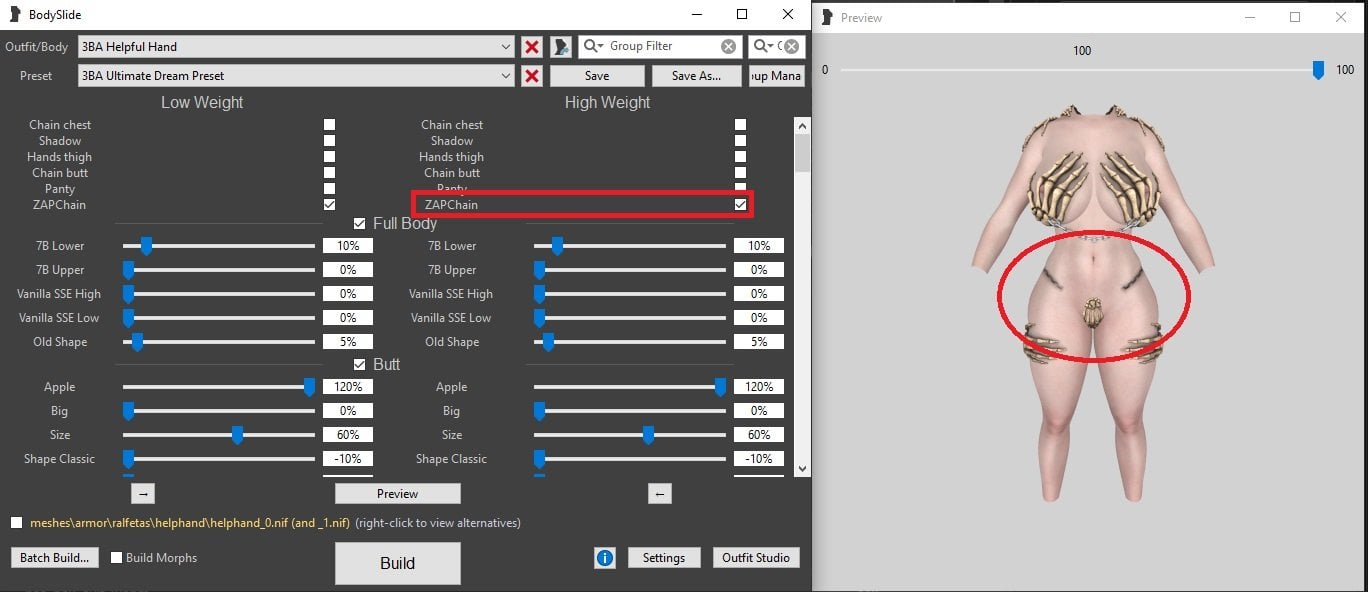The height and width of the screenshot is (592, 1368).
Task: Enable Low Weight Chain chest checkbox
Action: pyautogui.click(x=329, y=125)
